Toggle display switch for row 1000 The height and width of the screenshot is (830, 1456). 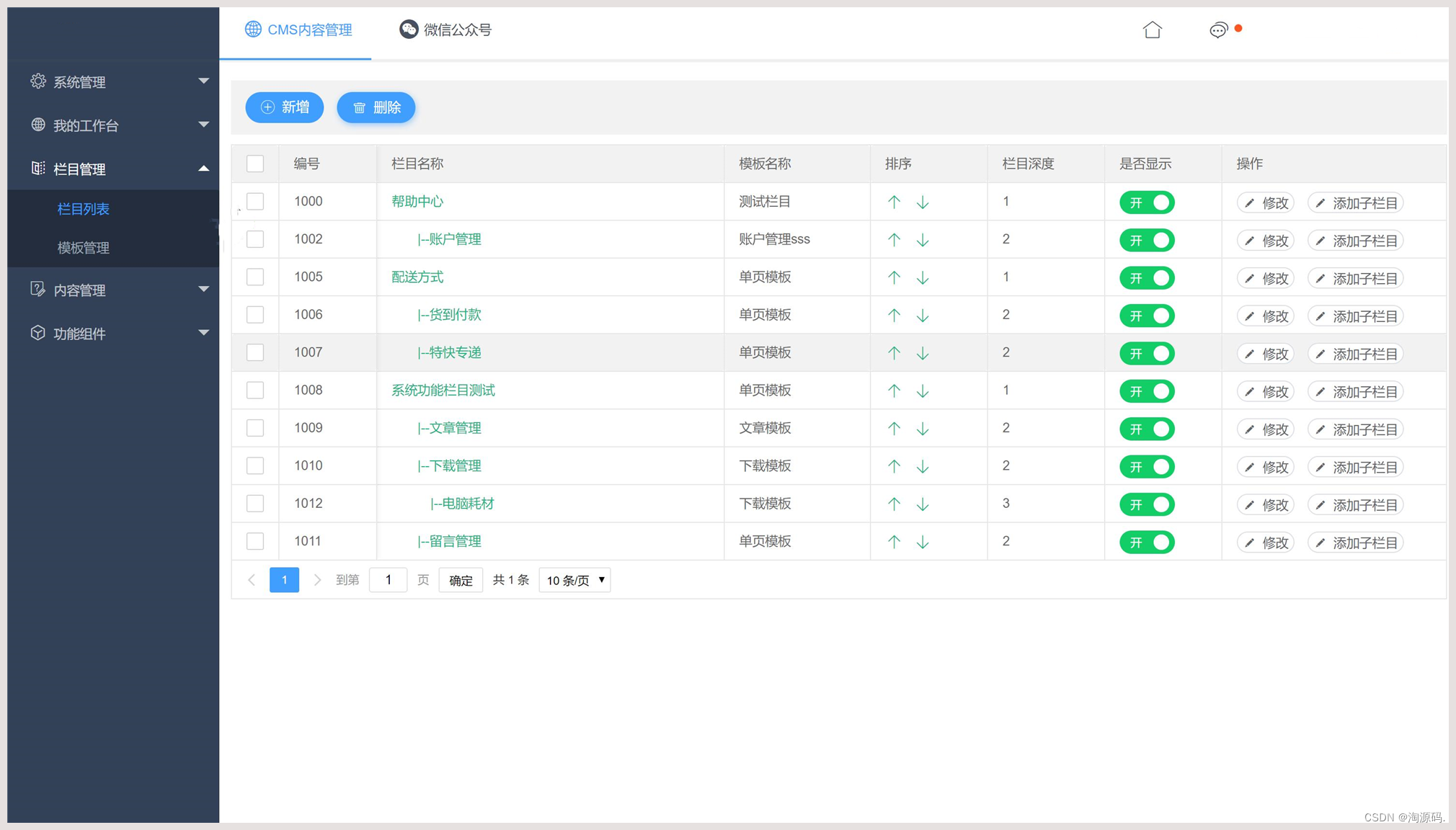coord(1147,202)
